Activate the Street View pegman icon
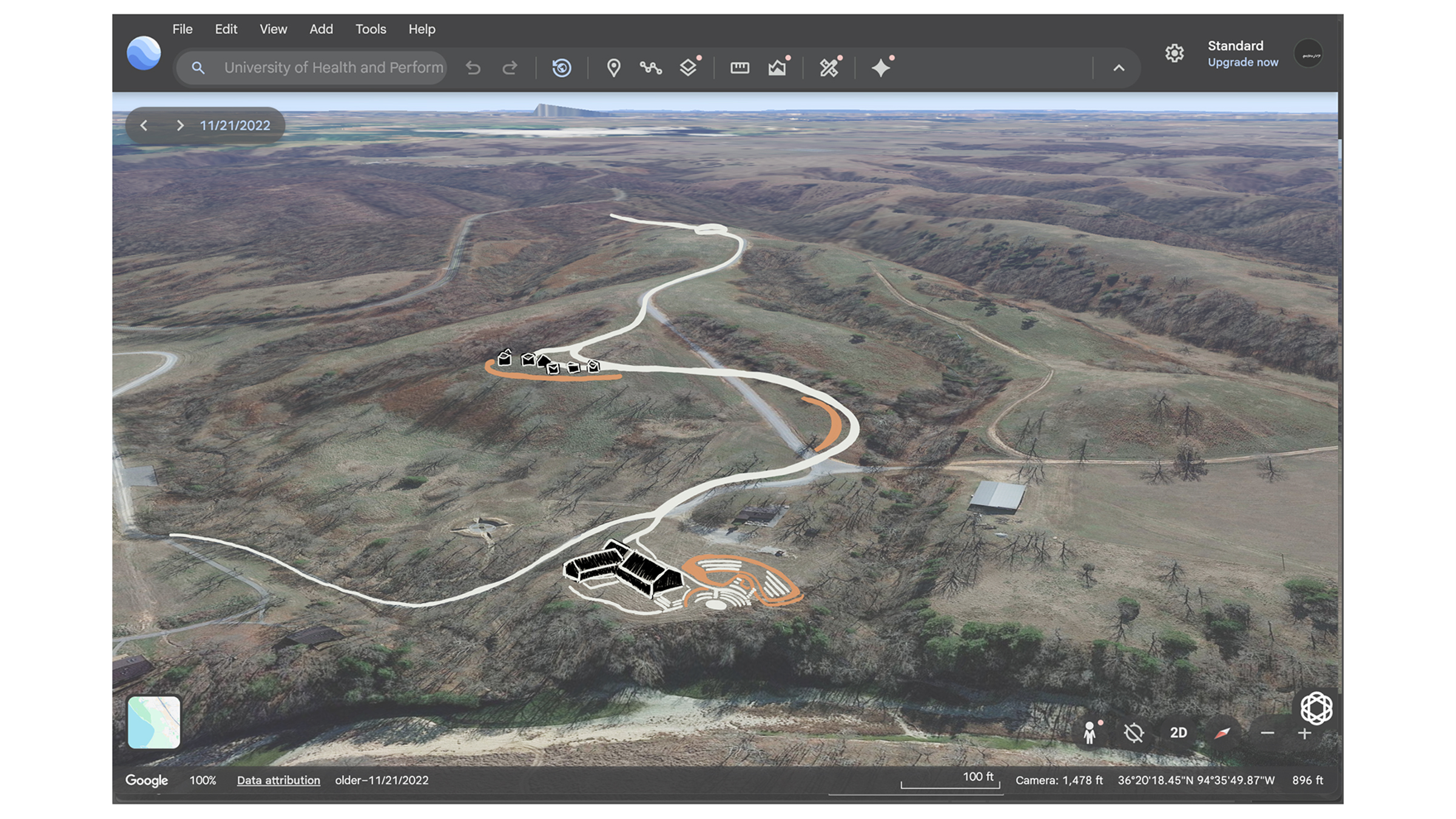The image size is (1456, 819). click(1090, 733)
